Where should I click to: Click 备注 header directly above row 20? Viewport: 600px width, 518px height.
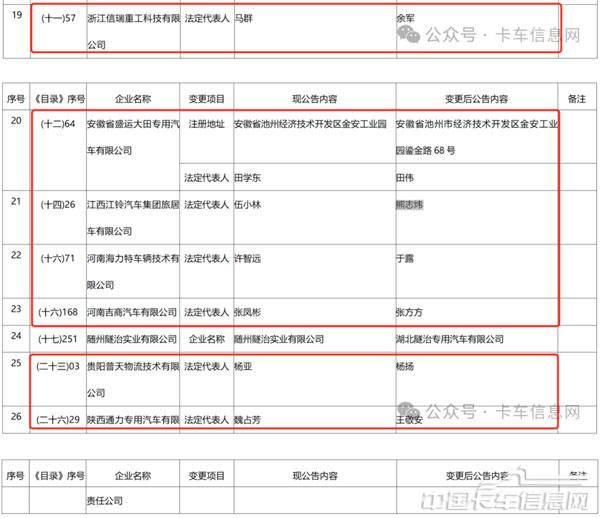point(577,99)
